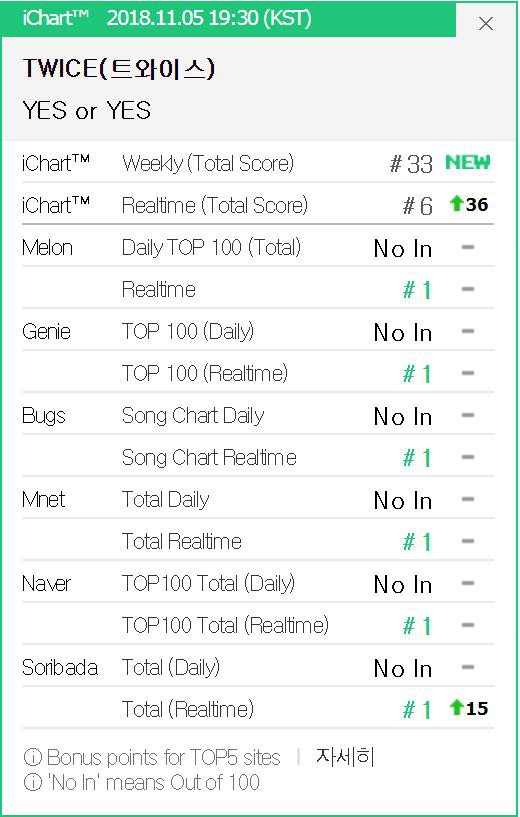The height and width of the screenshot is (817, 520).
Task: Click the green up arrow beside 15
Action: tap(456, 707)
